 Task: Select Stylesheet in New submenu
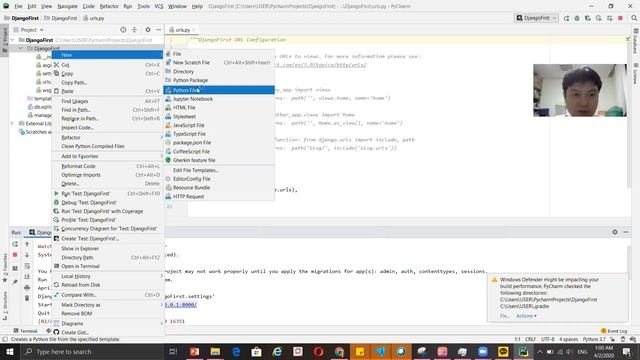(219, 116)
